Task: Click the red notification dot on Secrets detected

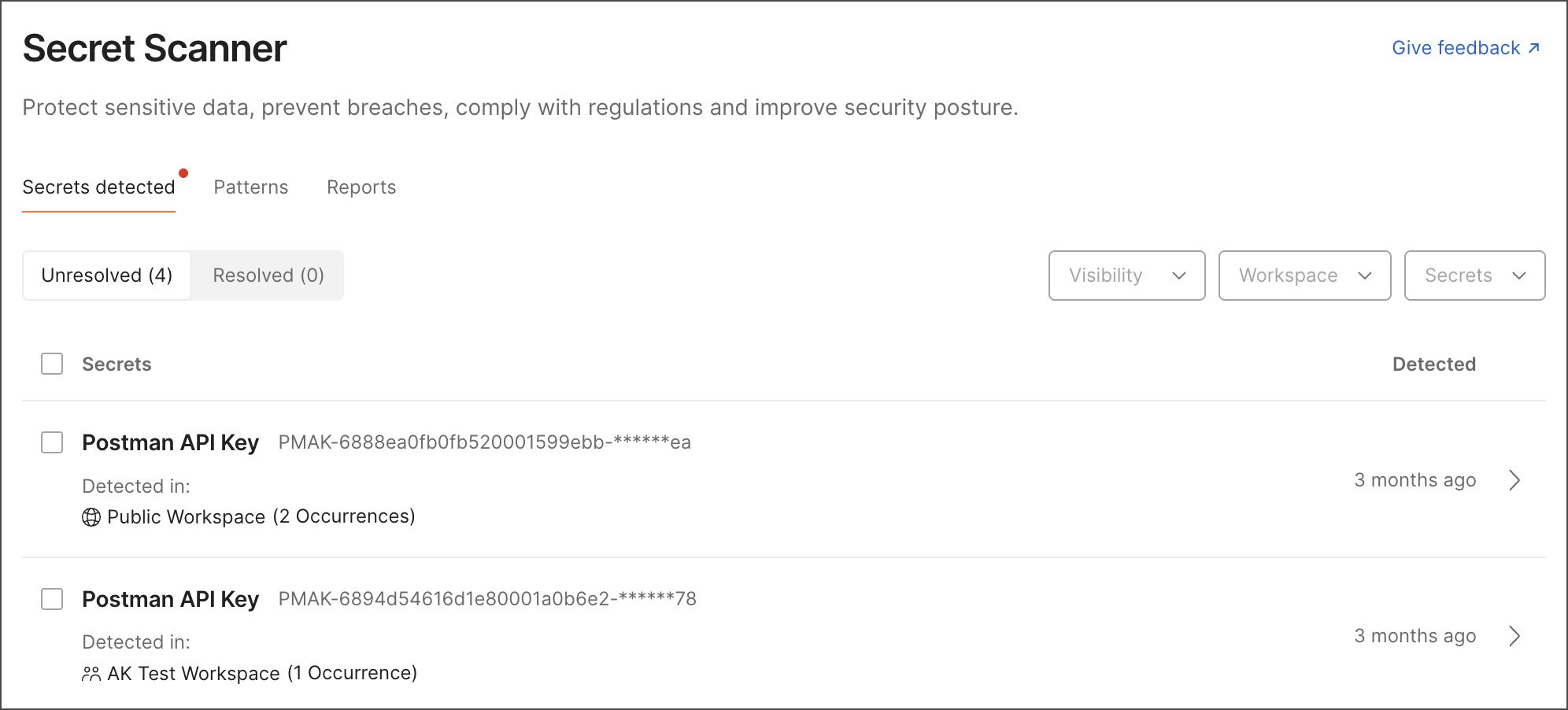Action: coord(183,173)
